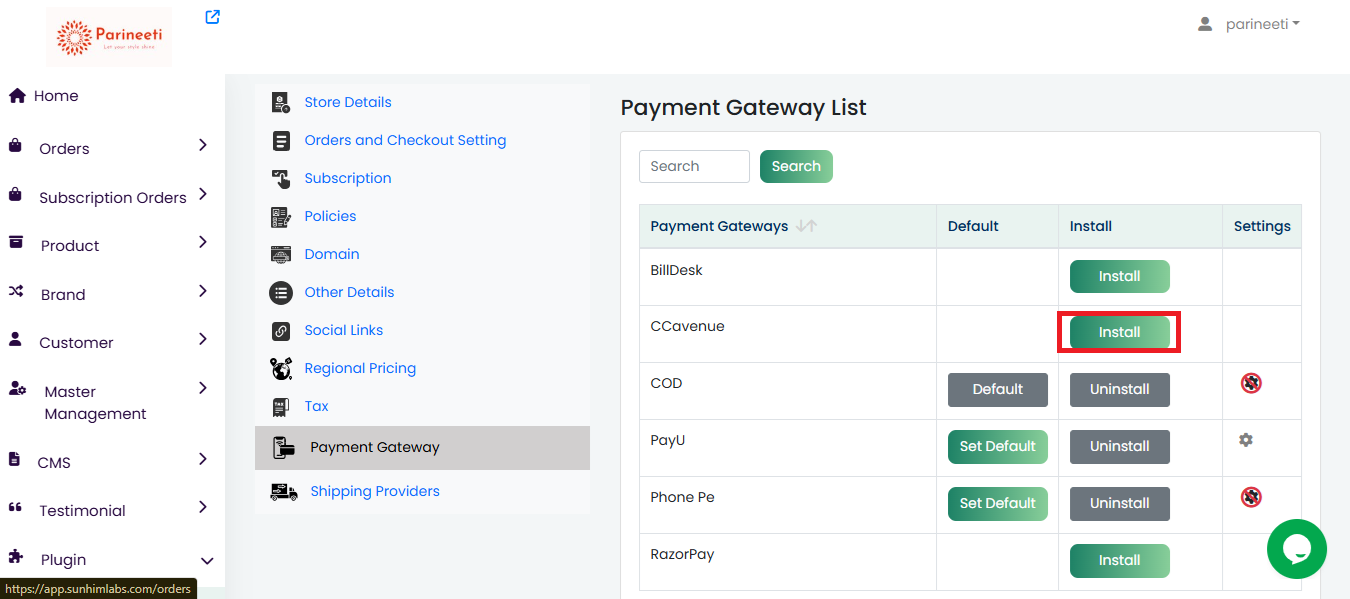Open the parineeti user account dropdown
1350x599 pixels.
[x=1251, y=24]
